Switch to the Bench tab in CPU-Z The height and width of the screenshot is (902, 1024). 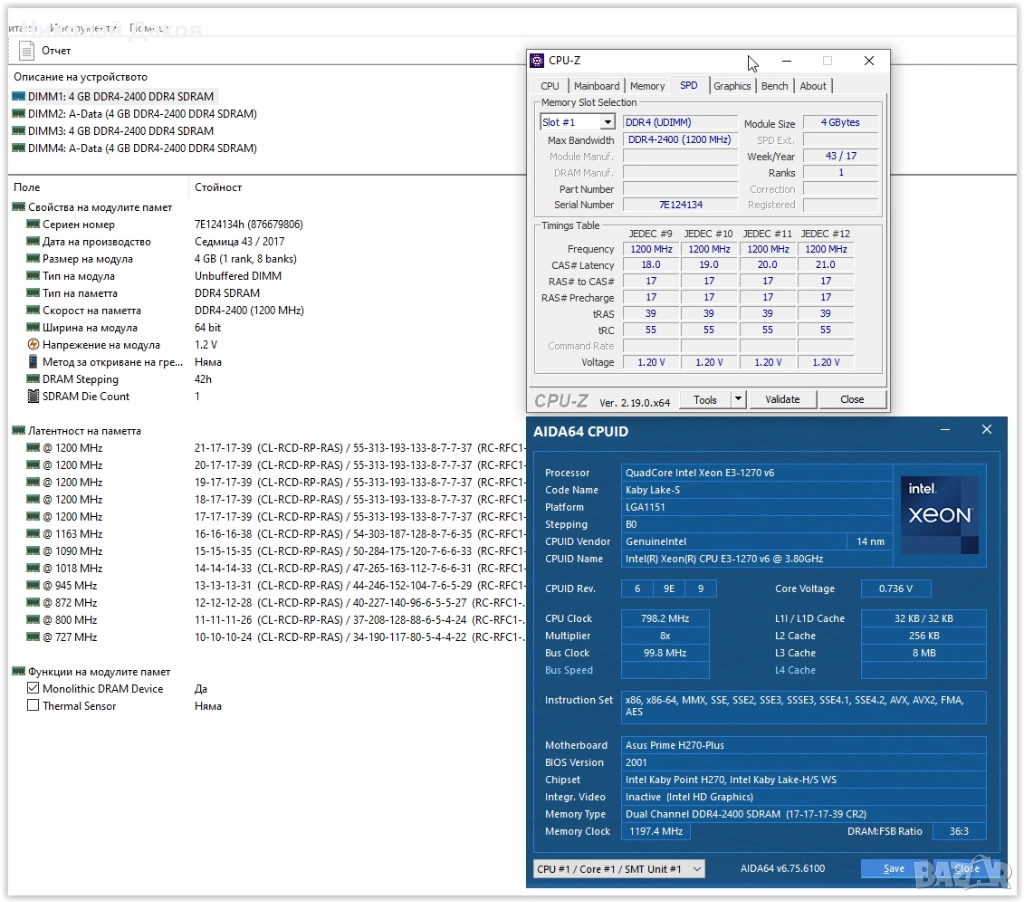point(774,86)
